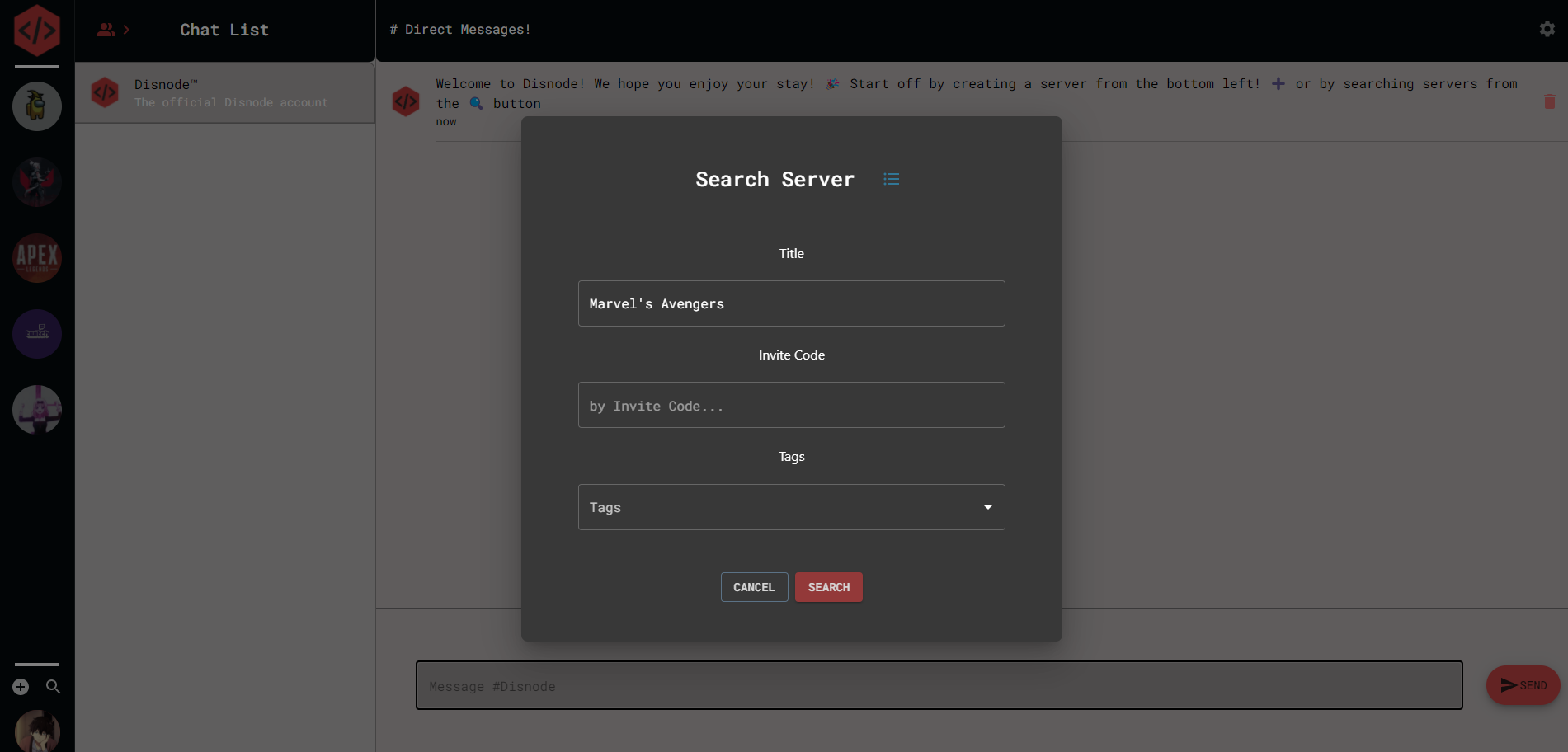Open the Disnode home logo
Image resolution: width=1568 pixels, height=752 pixels.
[37, 31]
